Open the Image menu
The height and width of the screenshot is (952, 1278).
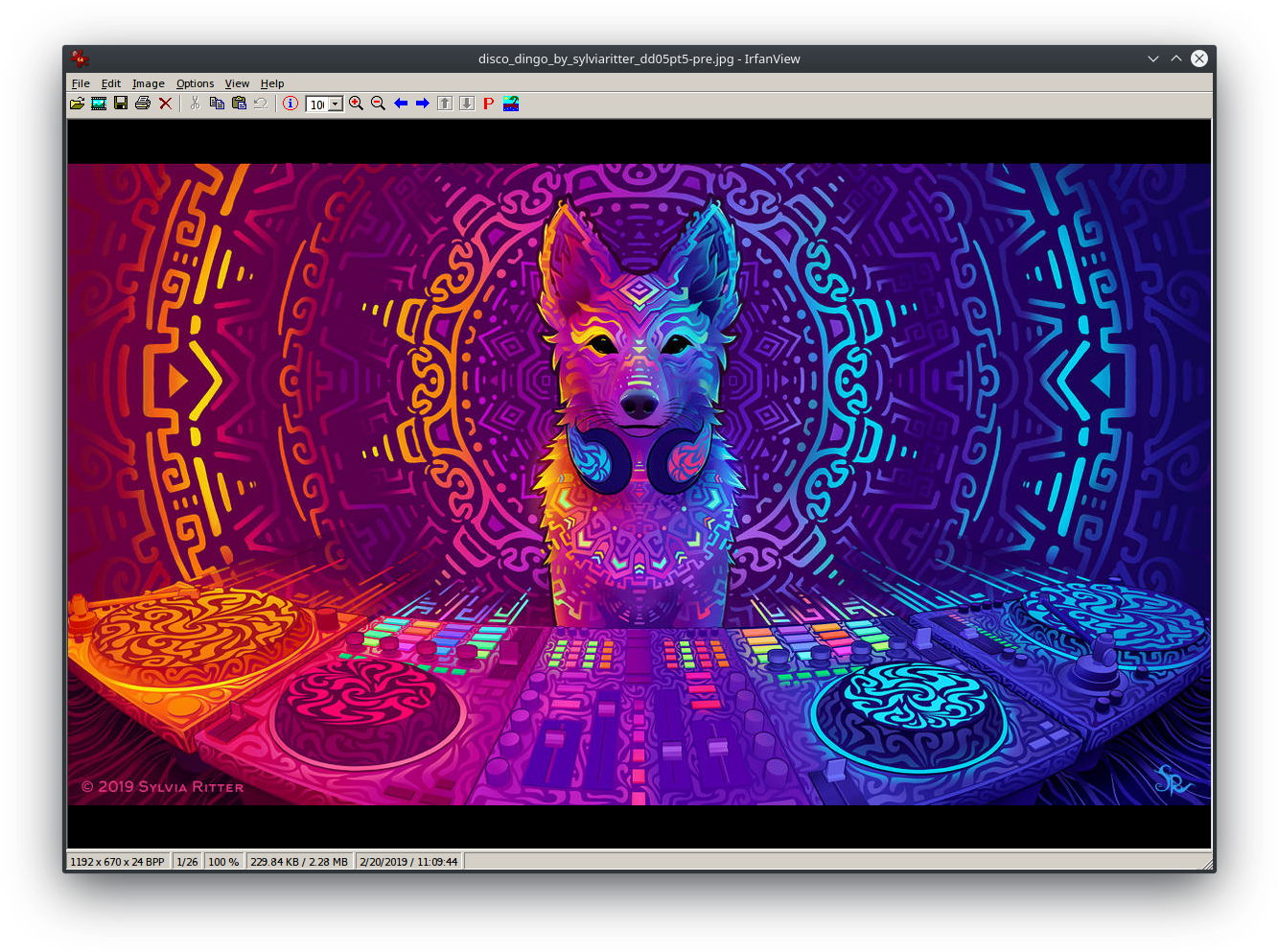coord(148,83)
